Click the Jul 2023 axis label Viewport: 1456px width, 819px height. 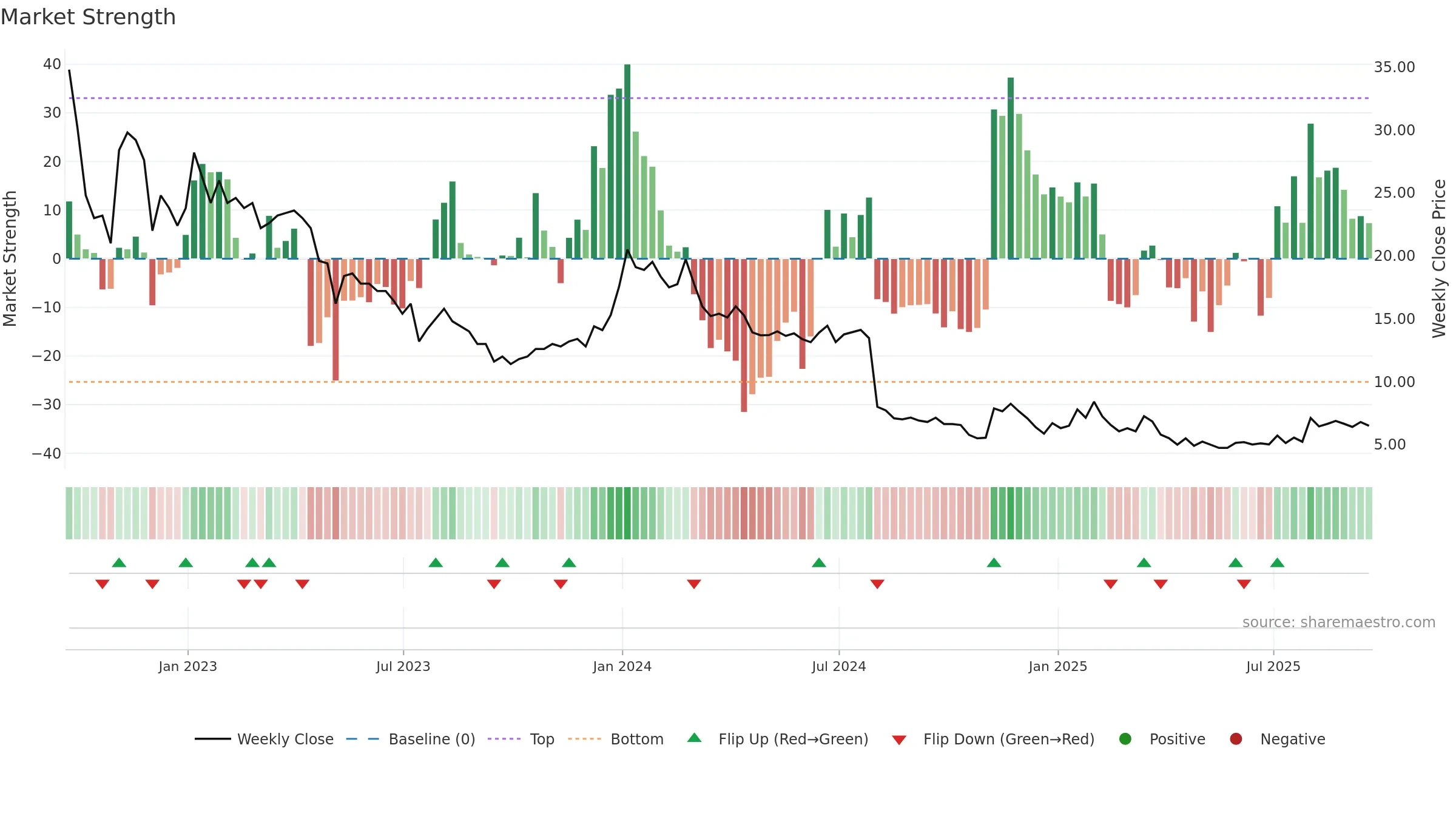tap(403, 666)
